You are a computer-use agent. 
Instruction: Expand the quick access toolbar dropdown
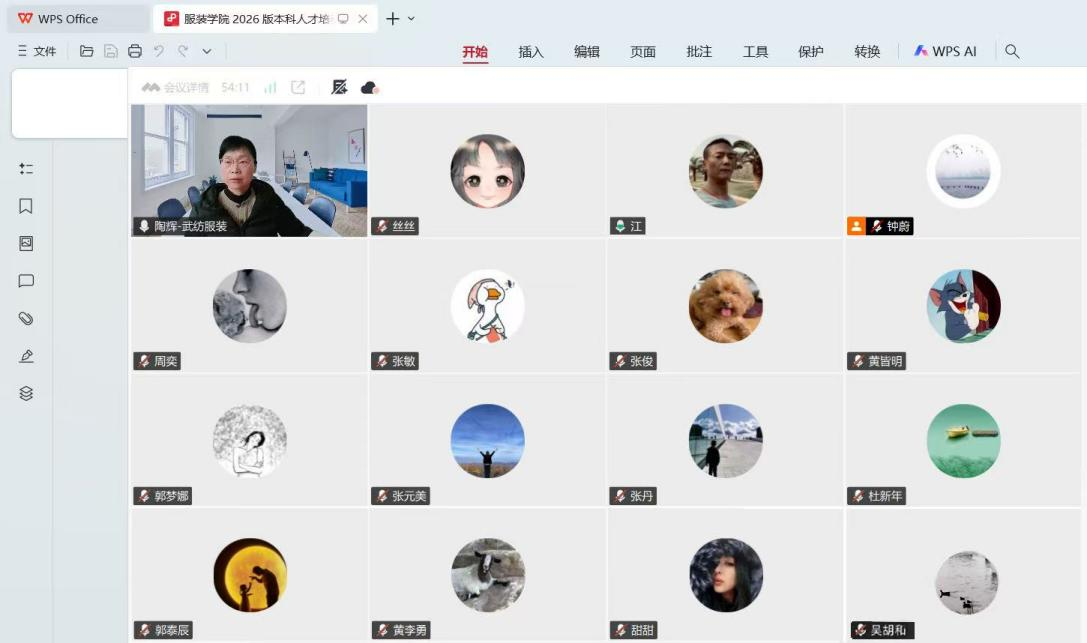click(207, 51)
